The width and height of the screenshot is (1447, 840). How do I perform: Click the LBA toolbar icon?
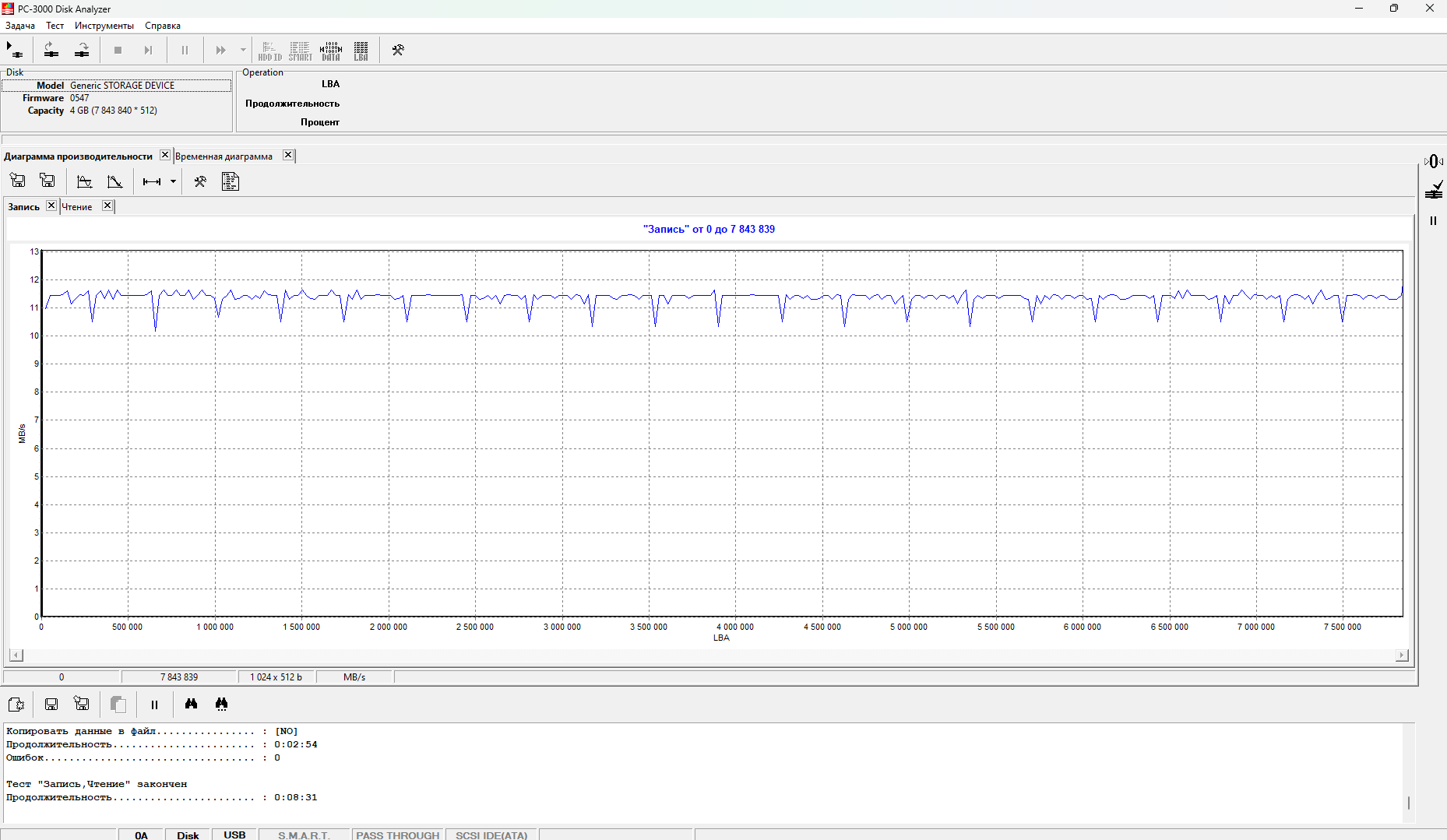[361, 51]
